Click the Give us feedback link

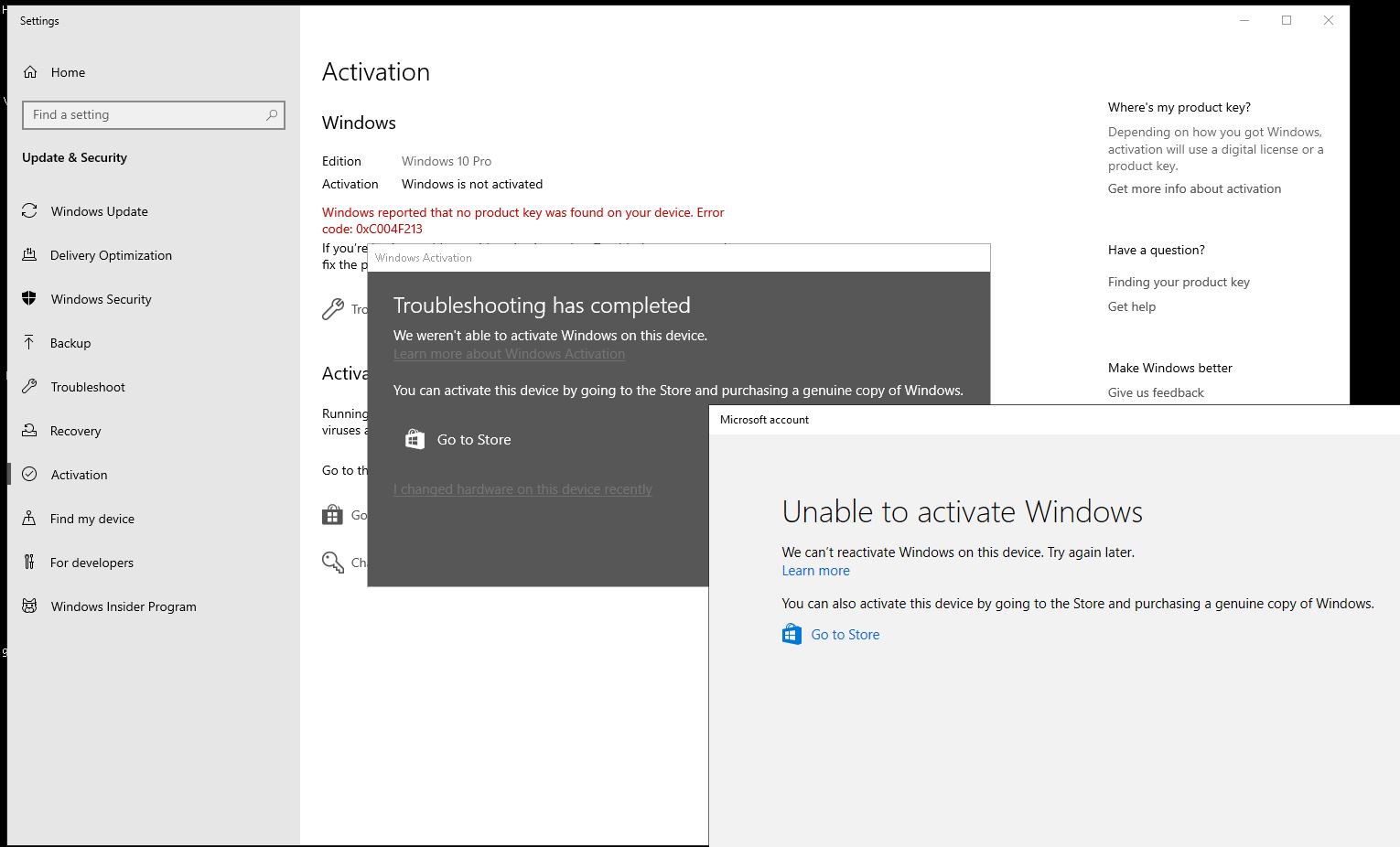pyautogui.click(x=1156, y=392)
